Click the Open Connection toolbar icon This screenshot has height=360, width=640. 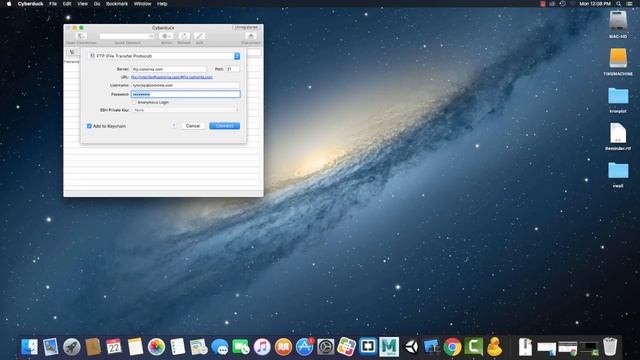click(81, 36)
